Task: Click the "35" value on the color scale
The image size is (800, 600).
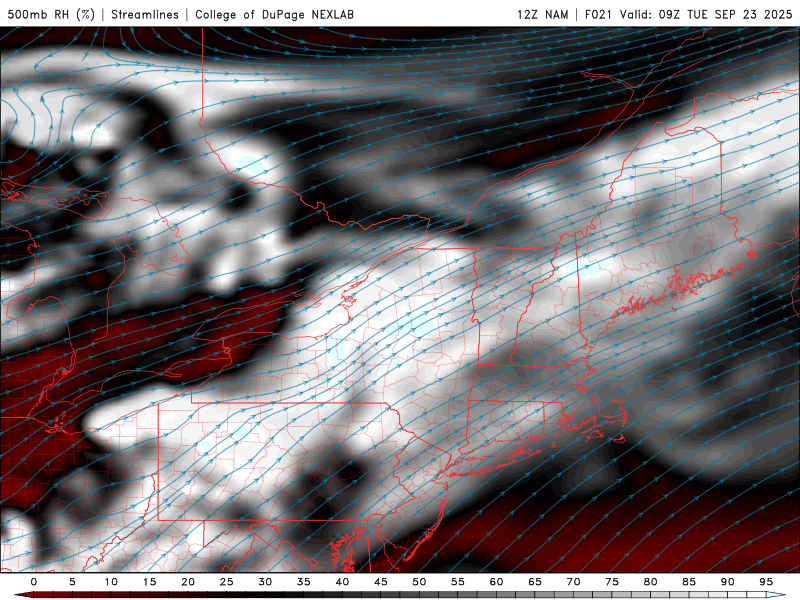Action: 304,582
